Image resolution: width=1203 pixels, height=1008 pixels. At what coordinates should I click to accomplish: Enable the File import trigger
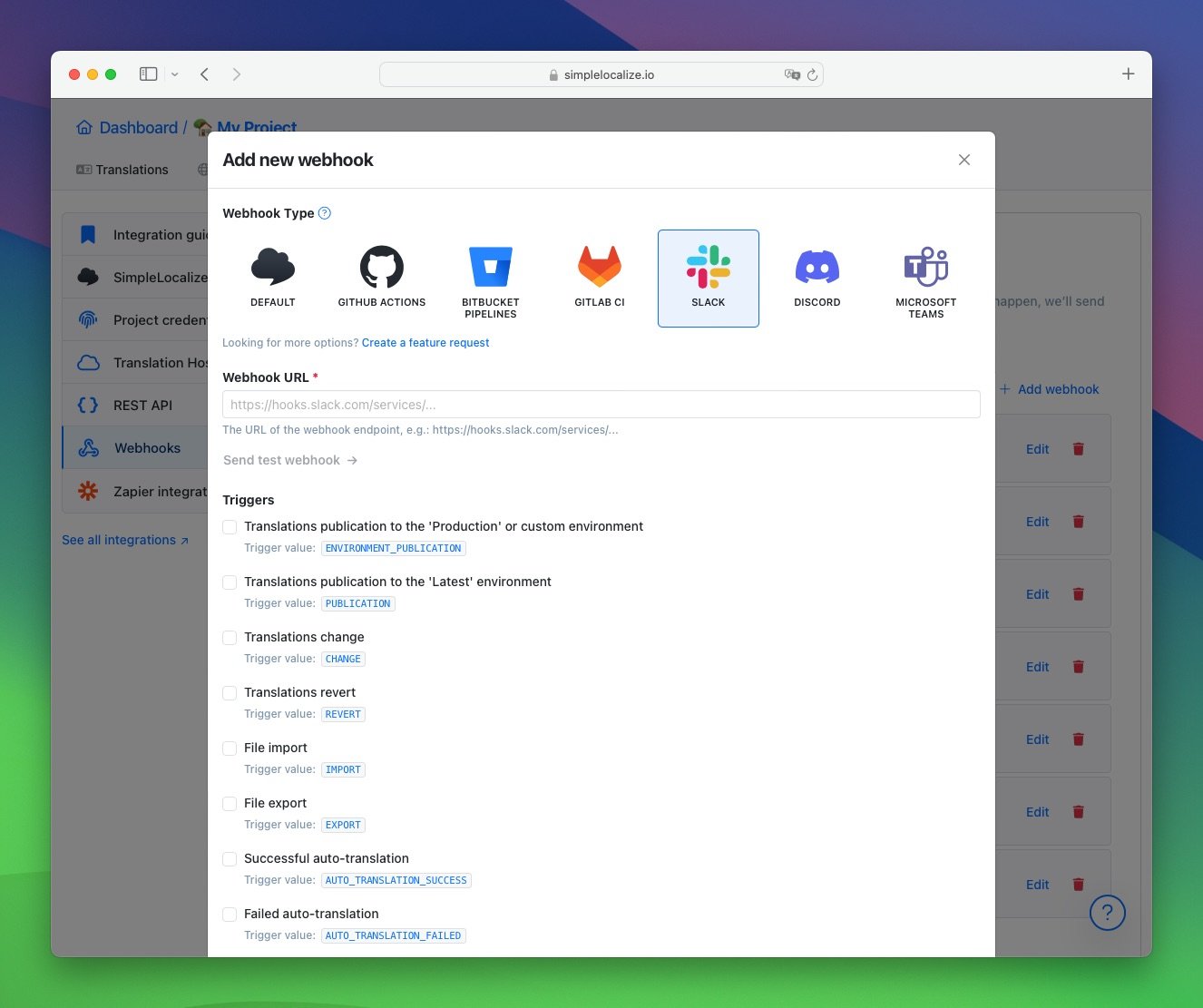[230, 749]
